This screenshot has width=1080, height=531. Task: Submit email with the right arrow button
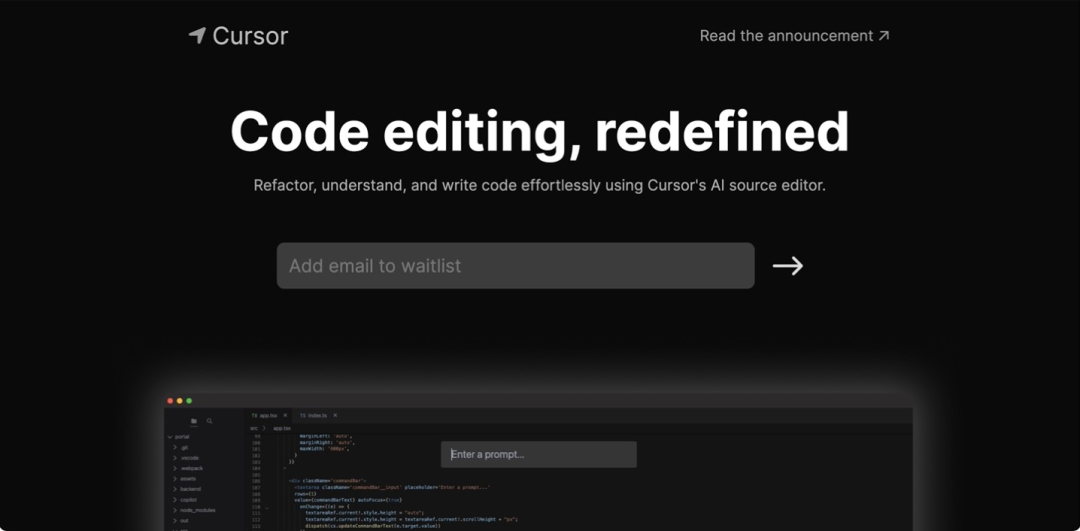tap(787, 266)
